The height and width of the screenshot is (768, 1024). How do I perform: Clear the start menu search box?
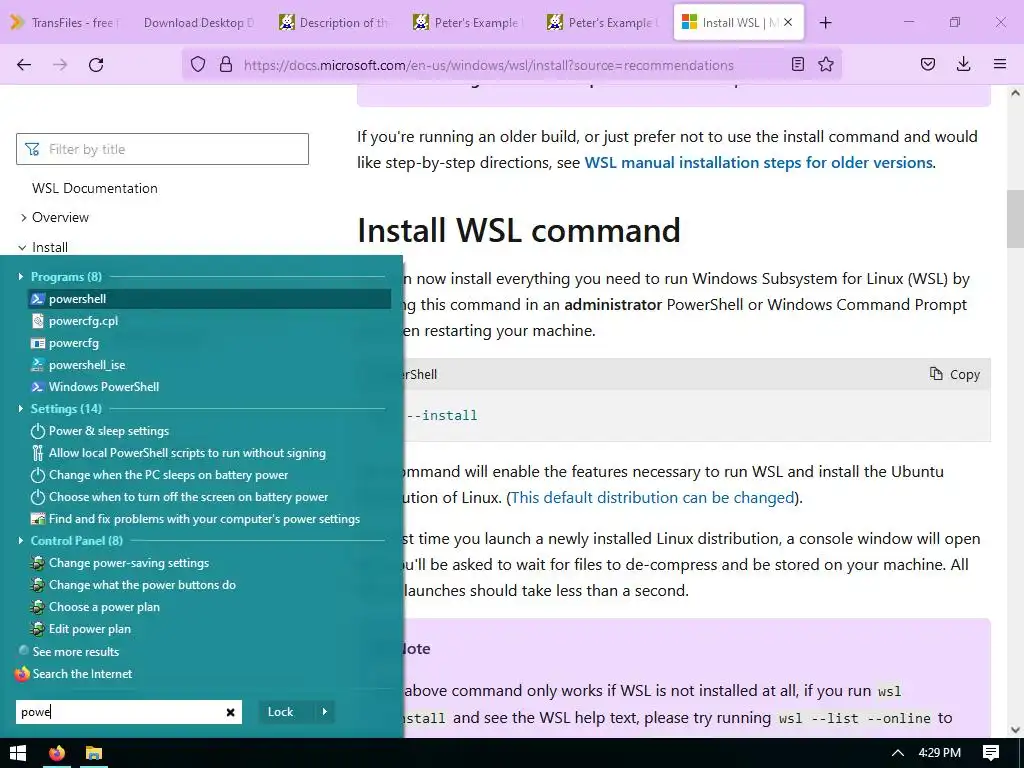(x=231, y=712)
